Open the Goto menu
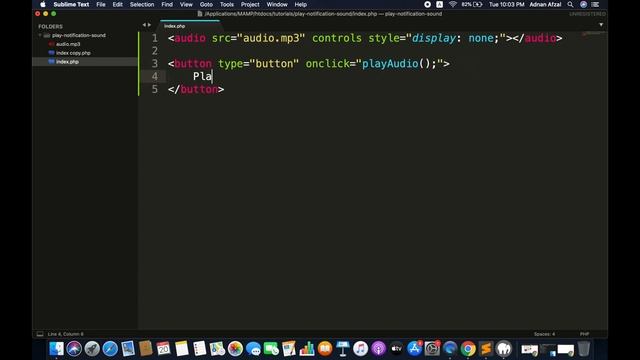This screenshot has height=360, width=640. [206, 4]
